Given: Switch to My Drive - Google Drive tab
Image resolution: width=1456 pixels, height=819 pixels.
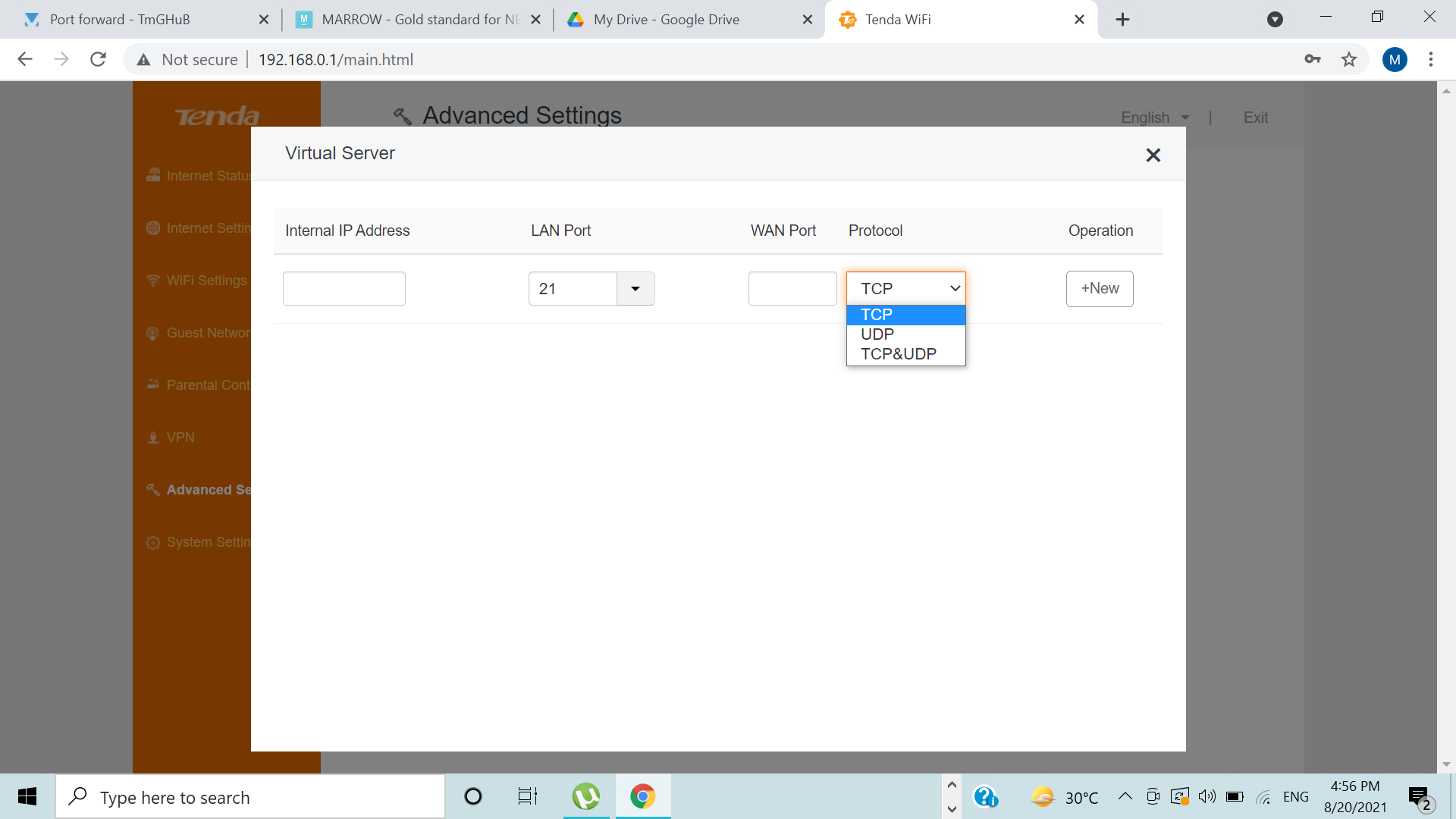Looking at the screenshot, I should point(666,20).
